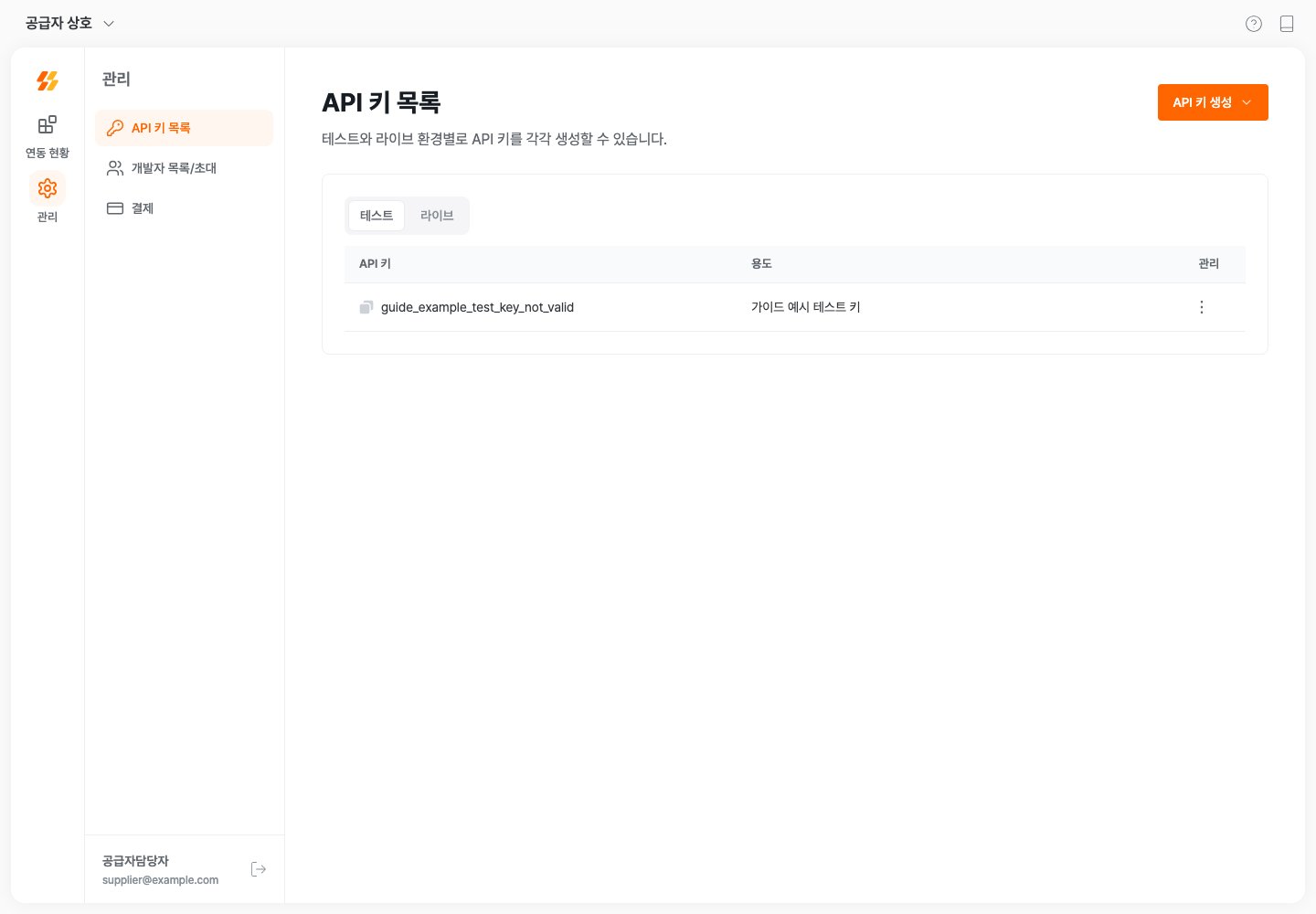Select the 관리 gear icon in sidebar

pos(48,188)
